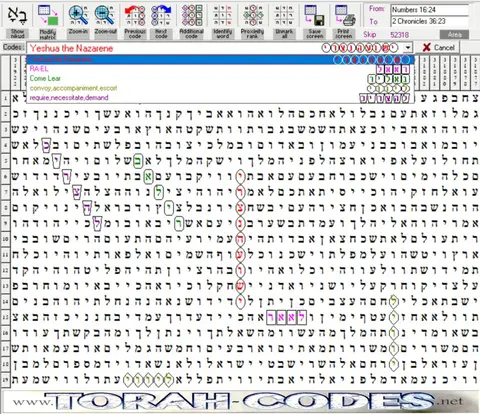This screenshot has width=480, height=414.
Task: Click the purple boxed letter in row 7
Action: (77, 192)
